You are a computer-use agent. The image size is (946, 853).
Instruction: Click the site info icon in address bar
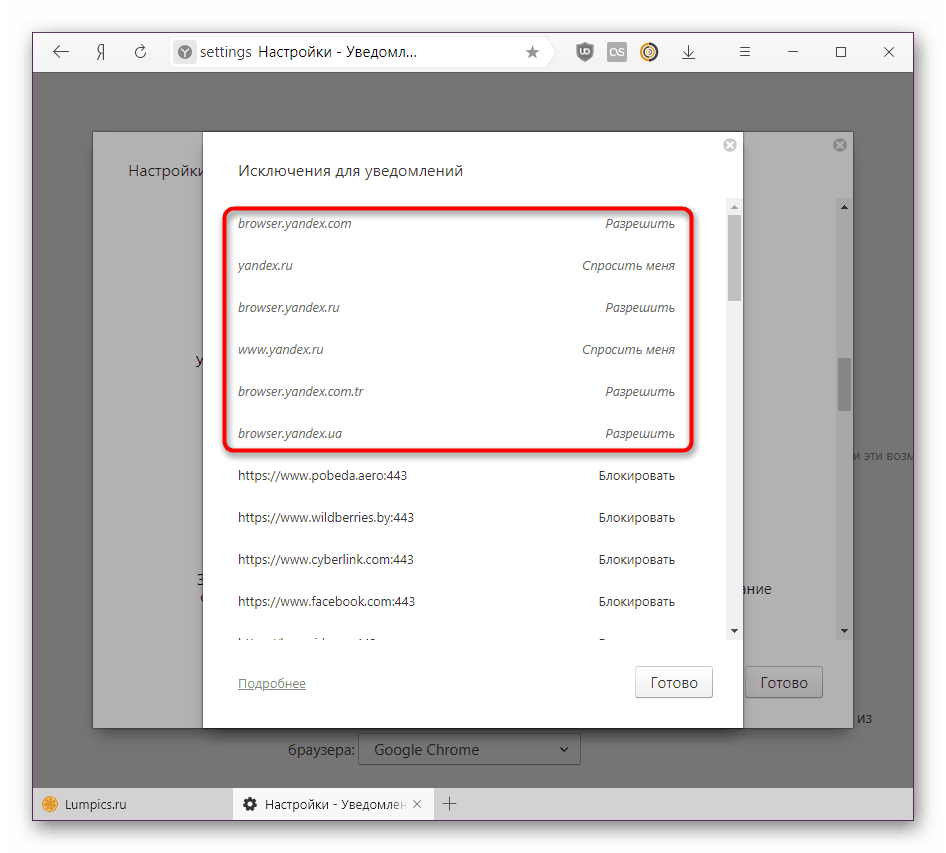(185, 52)
